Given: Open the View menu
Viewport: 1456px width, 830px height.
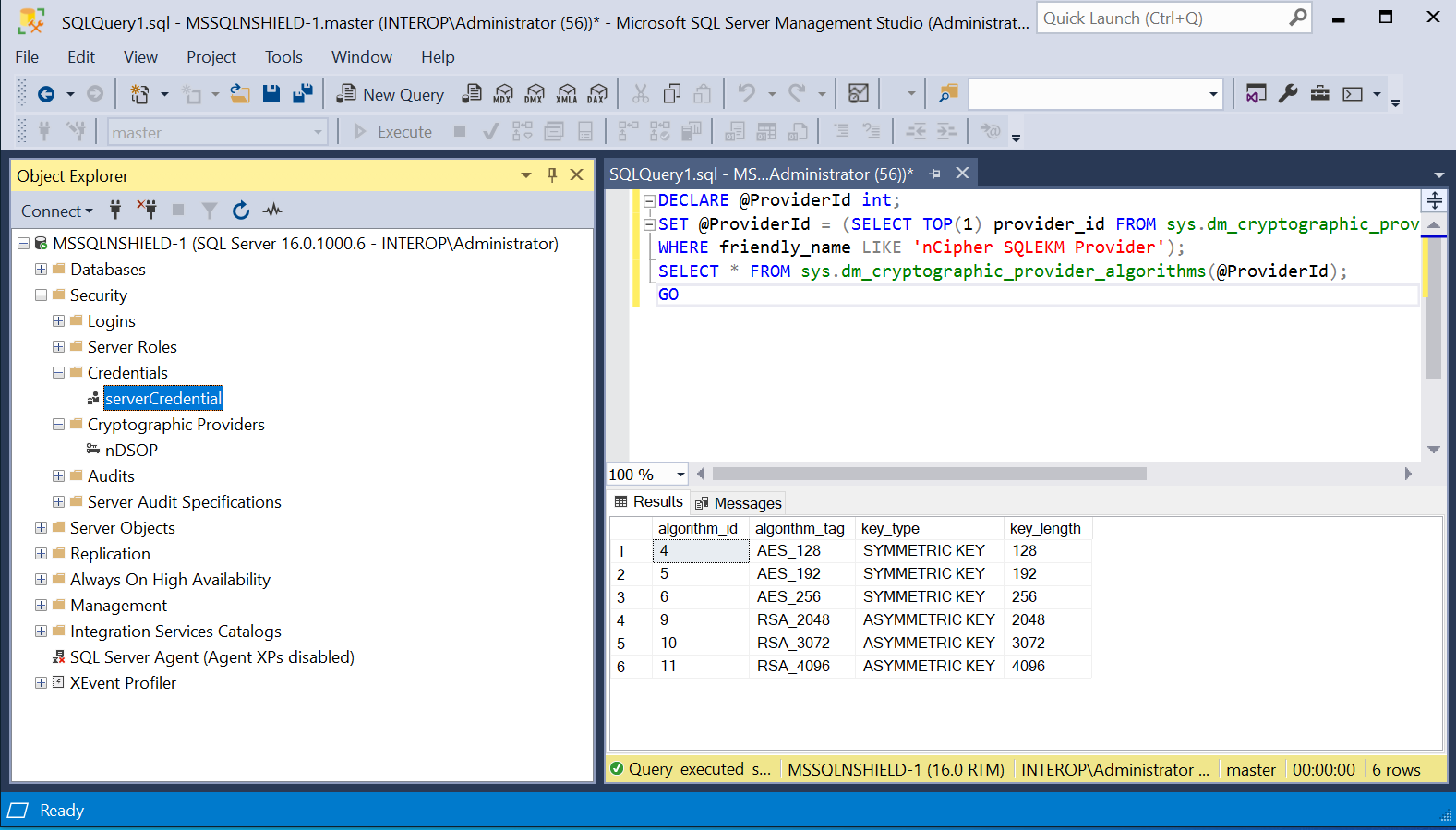Looking at the screenshot, I should click(140, 57).
